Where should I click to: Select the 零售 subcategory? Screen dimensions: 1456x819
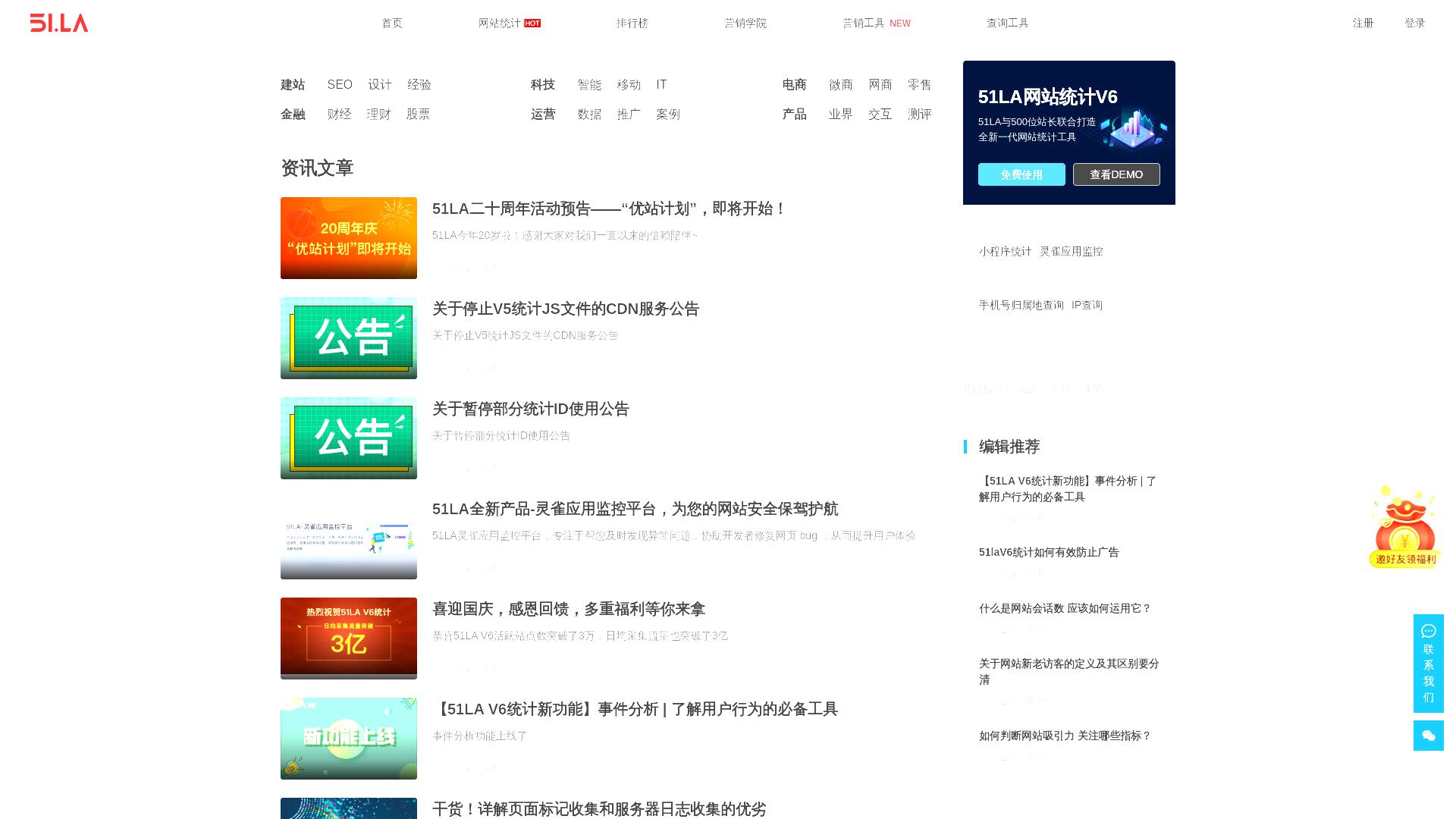pyautogui.click(x=920, y=84)
